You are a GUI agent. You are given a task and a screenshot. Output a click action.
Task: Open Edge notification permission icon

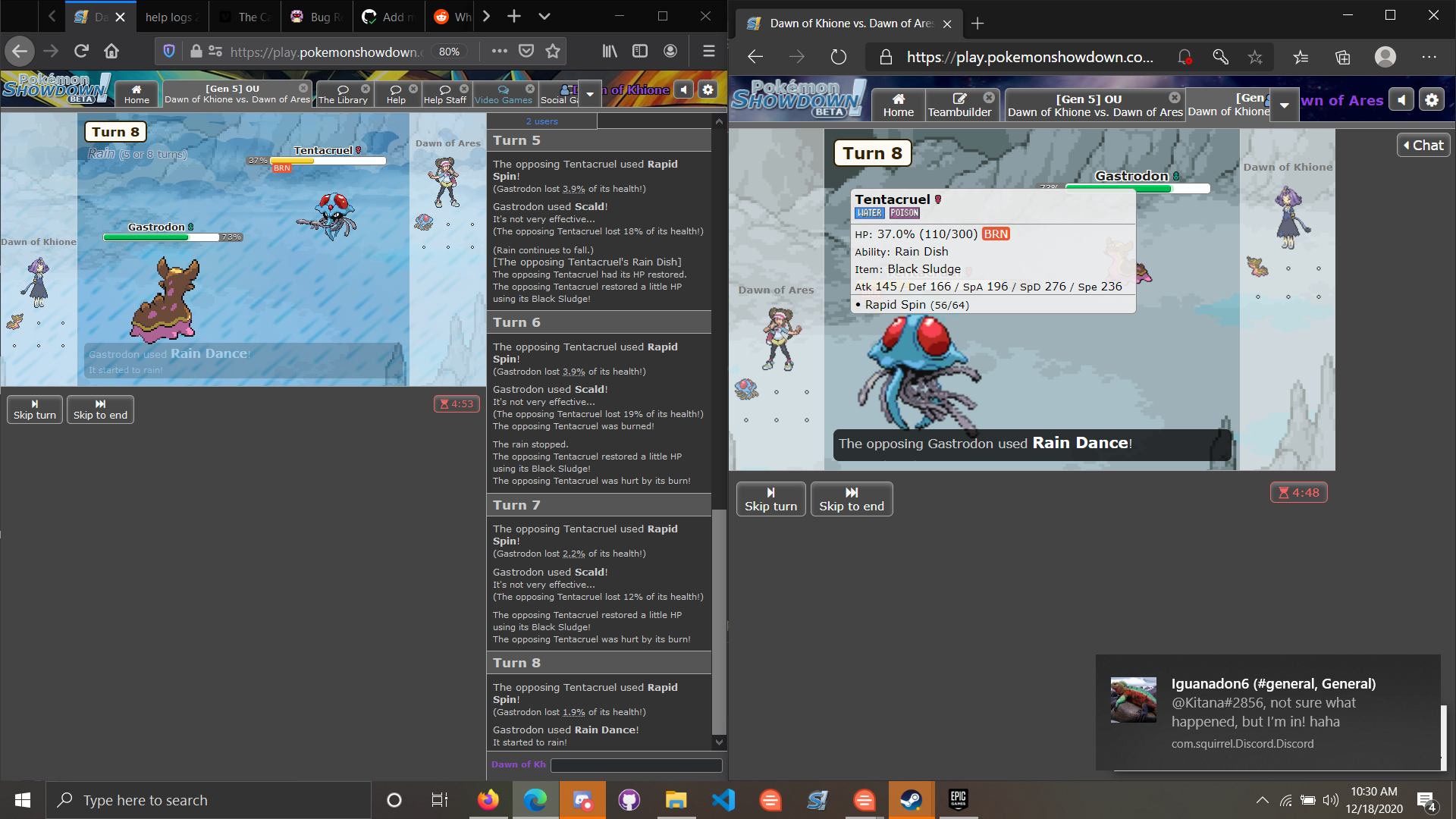click(x=1184, y=57)
